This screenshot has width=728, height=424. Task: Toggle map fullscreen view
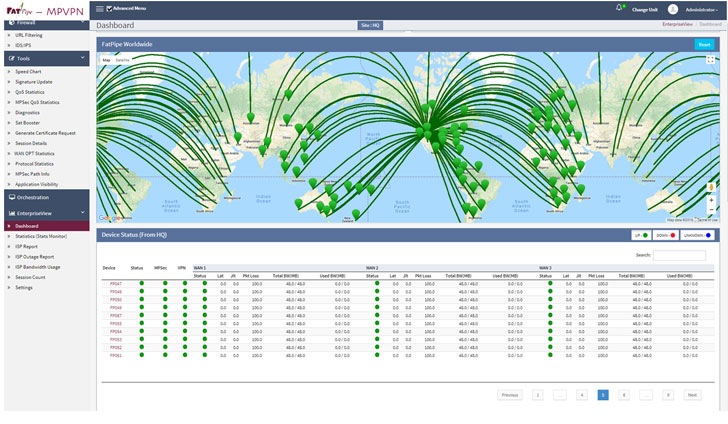710,59
